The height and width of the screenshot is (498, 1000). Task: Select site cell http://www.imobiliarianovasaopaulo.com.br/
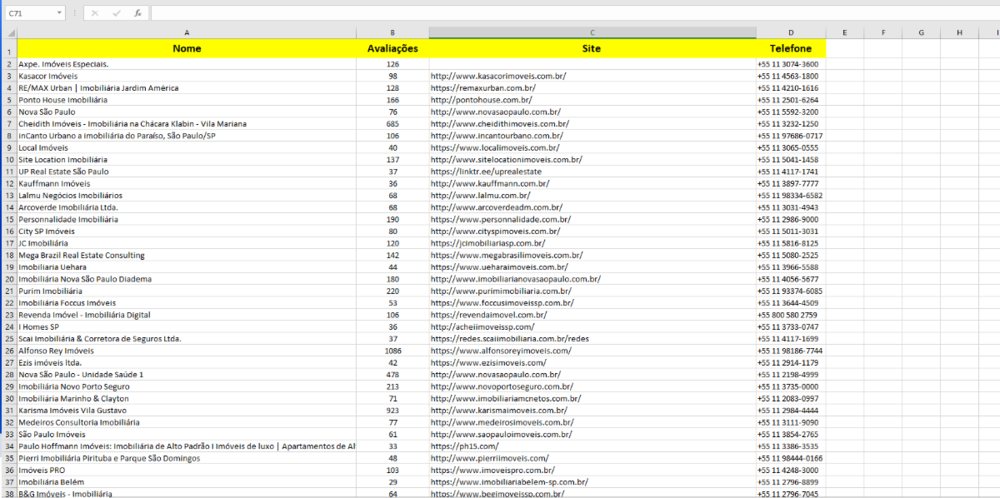click(592, 279)
